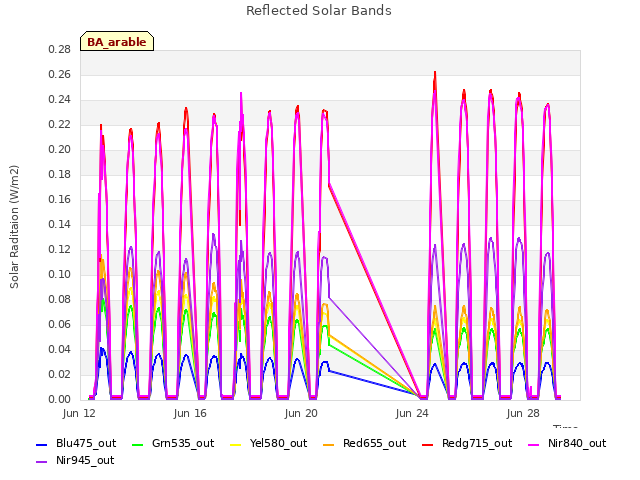Click the purple Nir945_out legend swatch
The height and width of the screenshot is (480, 640).
[42, 462]
